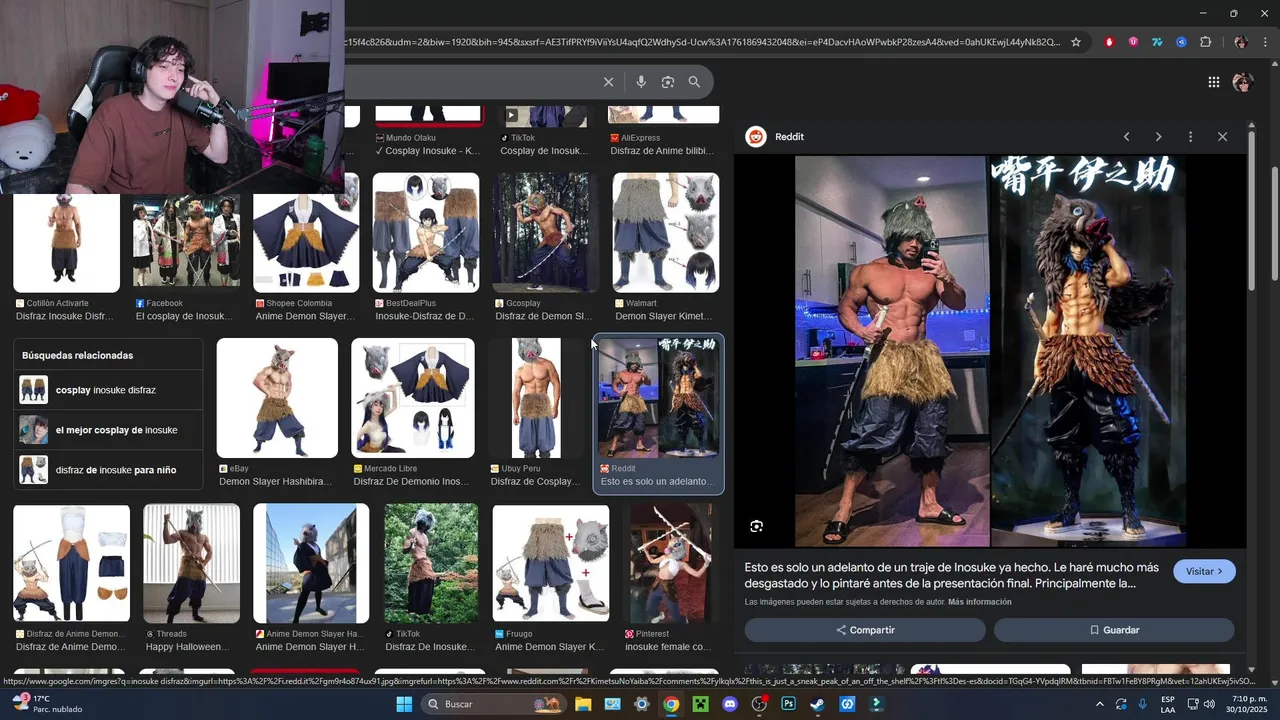Viewport: 1280px width, 720px height.
Task: Click the Visitar button
Action: (x=1204, y=571)
